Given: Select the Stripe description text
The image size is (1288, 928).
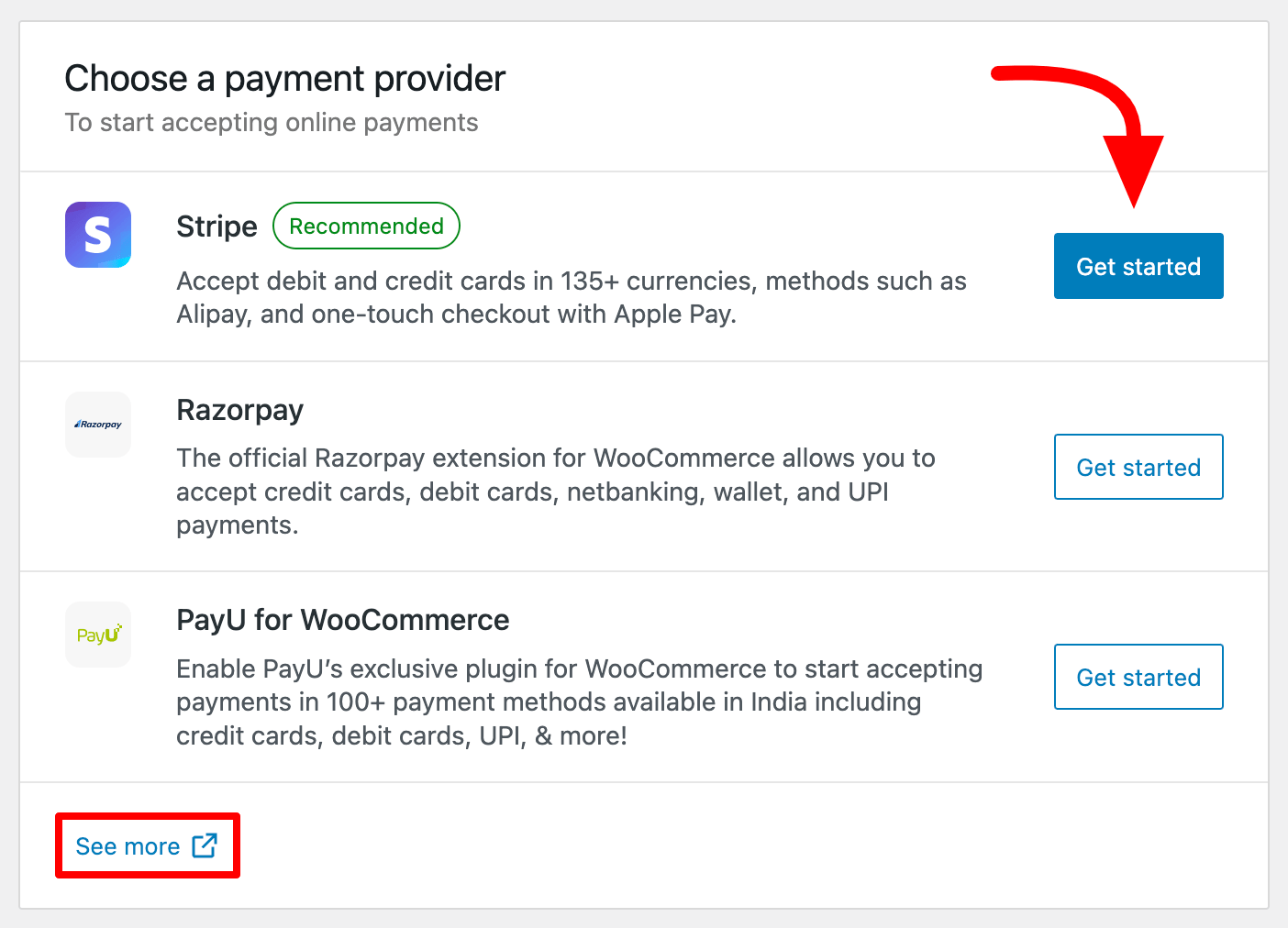Looking at the screenshot, I should [571, 297].
